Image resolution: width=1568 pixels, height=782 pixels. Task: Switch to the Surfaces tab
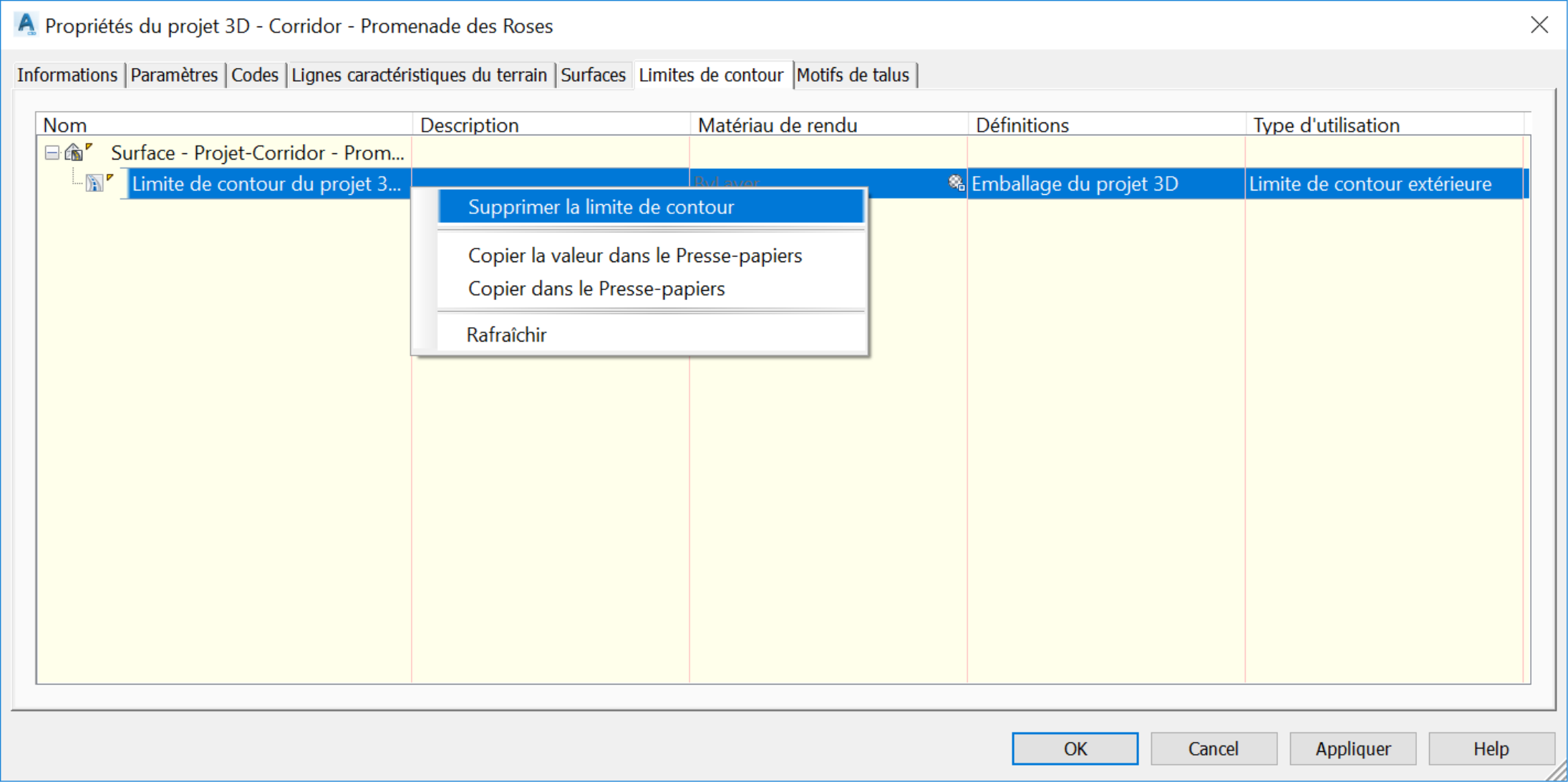click(x=594, y=74)
